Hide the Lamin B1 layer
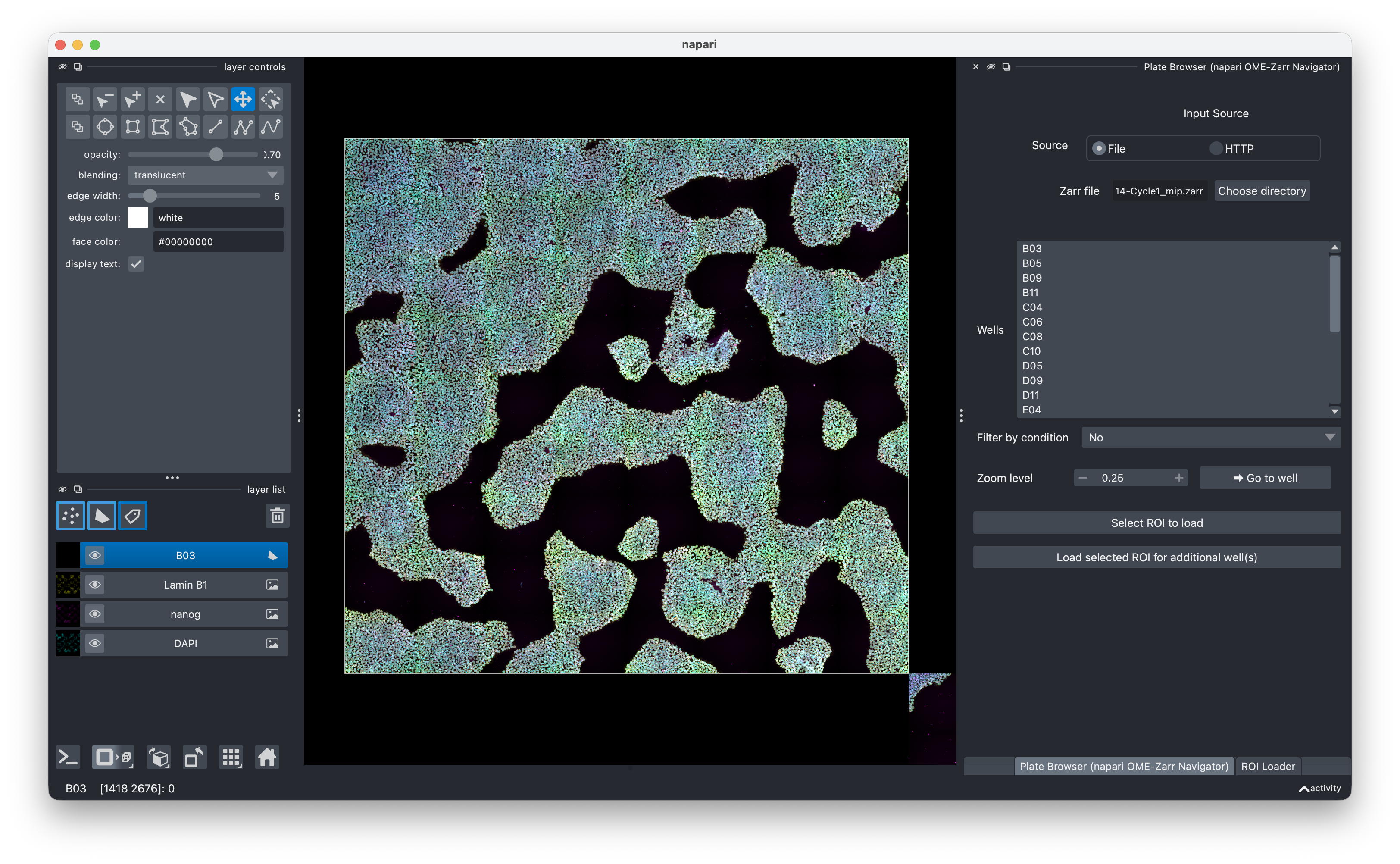1400x864 pixels. click(x=95, y=585)
